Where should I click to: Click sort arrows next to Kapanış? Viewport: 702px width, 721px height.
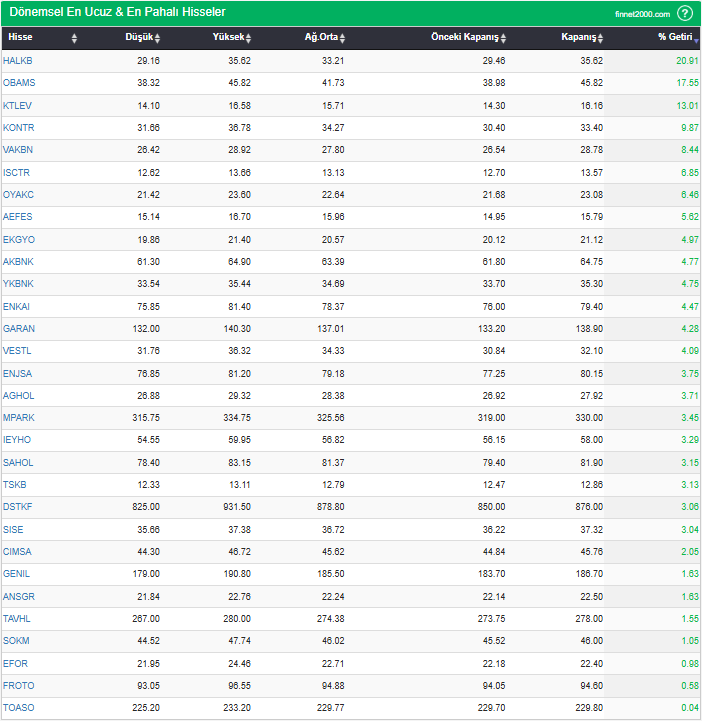pos(601,38)
